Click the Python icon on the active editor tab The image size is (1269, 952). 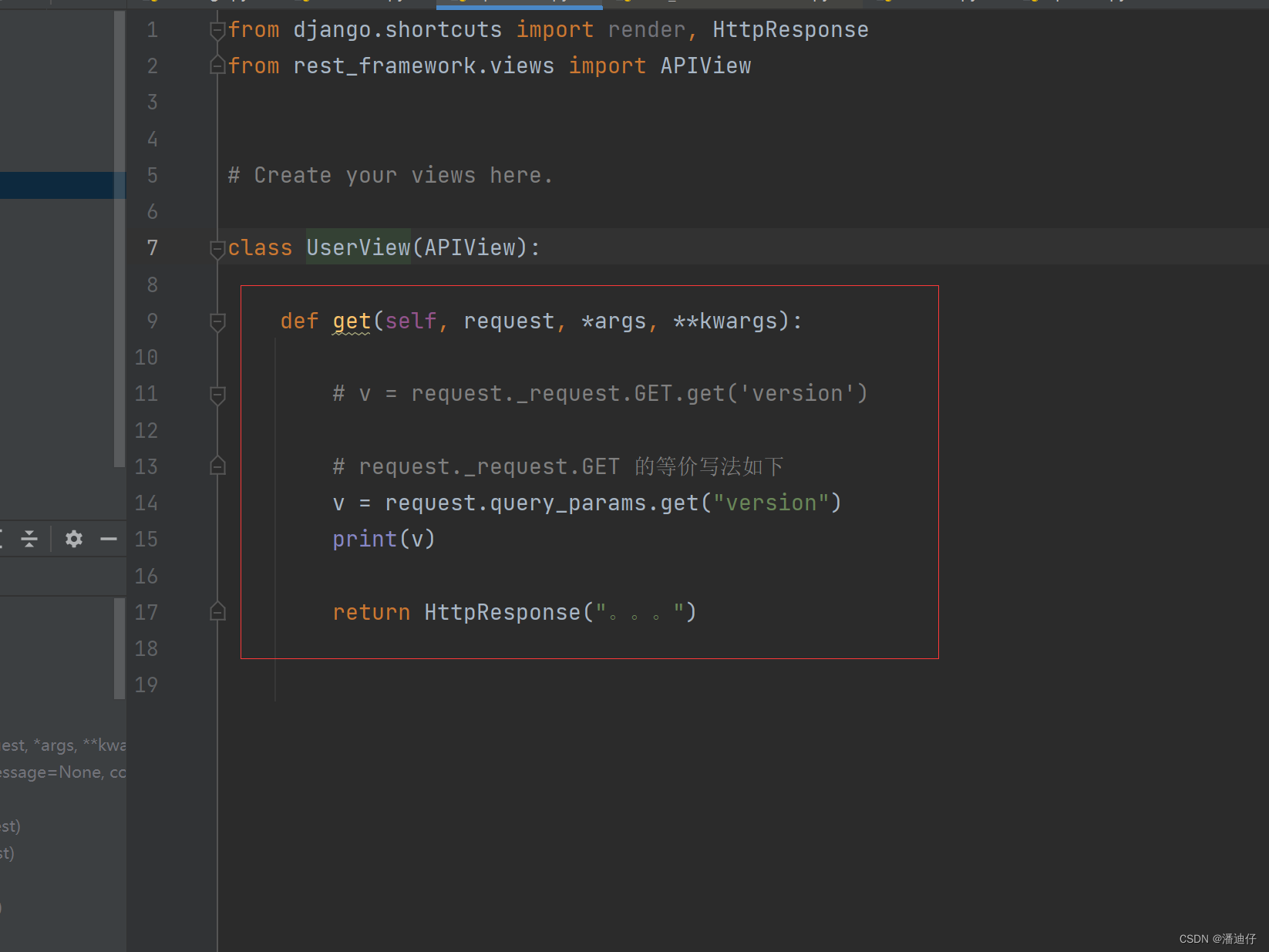point(463,2)
